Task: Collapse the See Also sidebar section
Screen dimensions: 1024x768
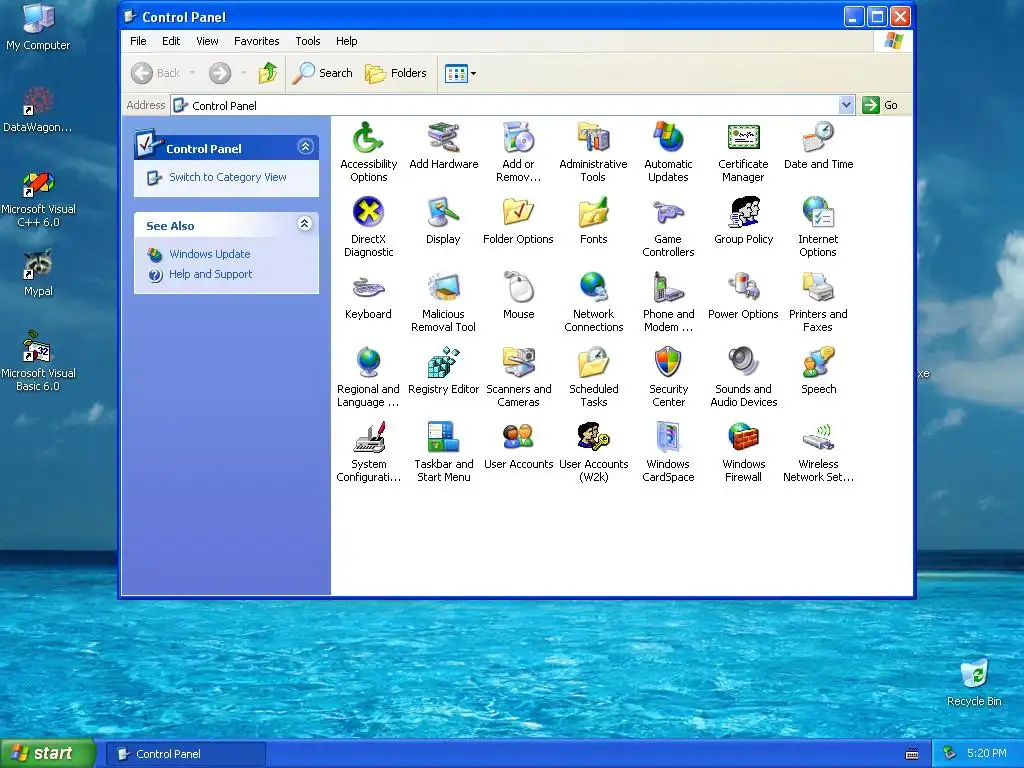Action: click(x=304, y=224)
